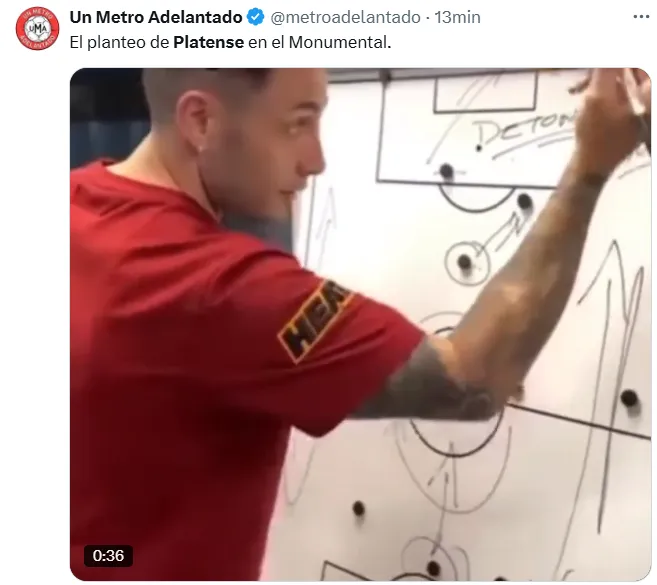Click the word Monumental in tweet text
The image size is (657, 585).
tap(338, 42)
